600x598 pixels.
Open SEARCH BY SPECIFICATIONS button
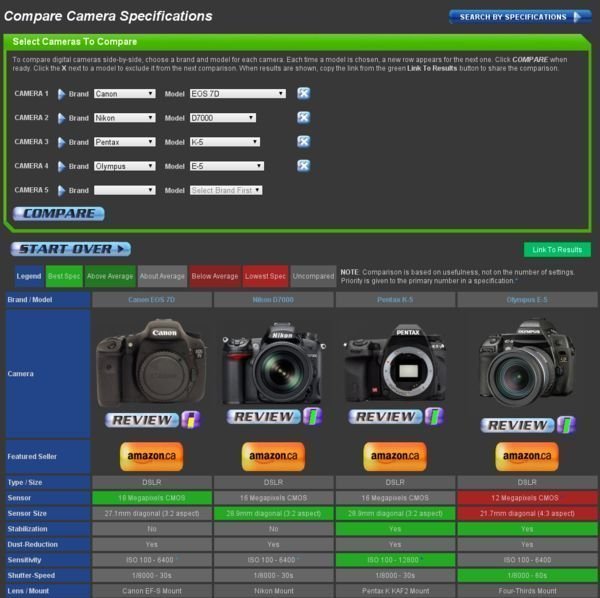pos(520,17)
